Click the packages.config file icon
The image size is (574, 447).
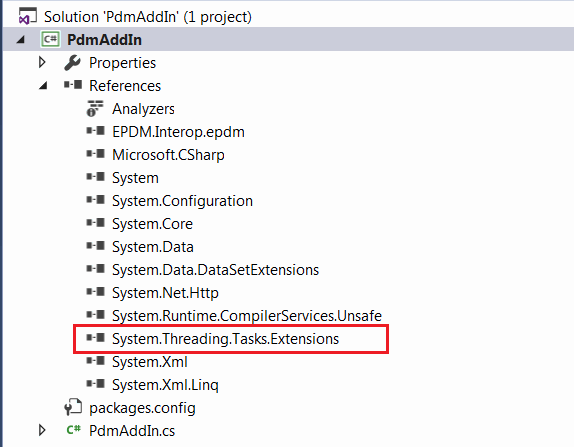(x=73, y=407)
